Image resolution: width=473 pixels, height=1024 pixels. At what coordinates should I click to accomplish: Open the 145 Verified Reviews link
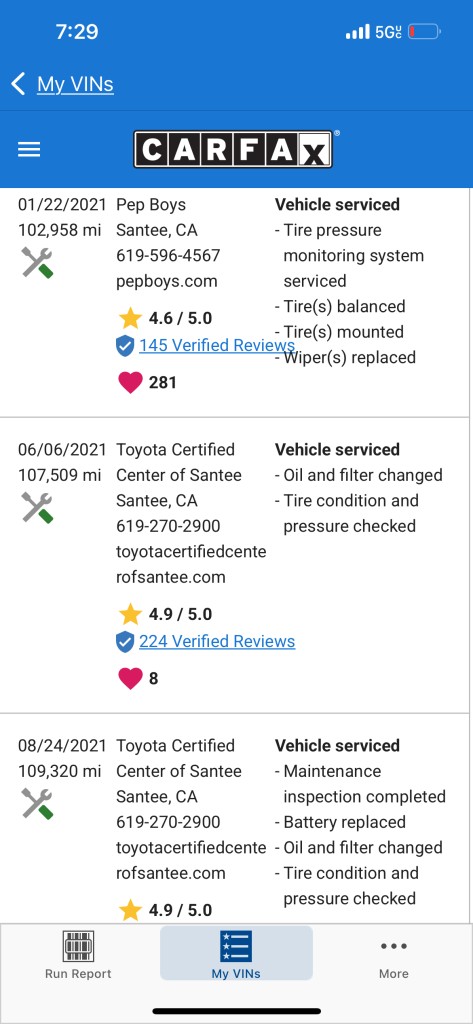pos(217,345)
